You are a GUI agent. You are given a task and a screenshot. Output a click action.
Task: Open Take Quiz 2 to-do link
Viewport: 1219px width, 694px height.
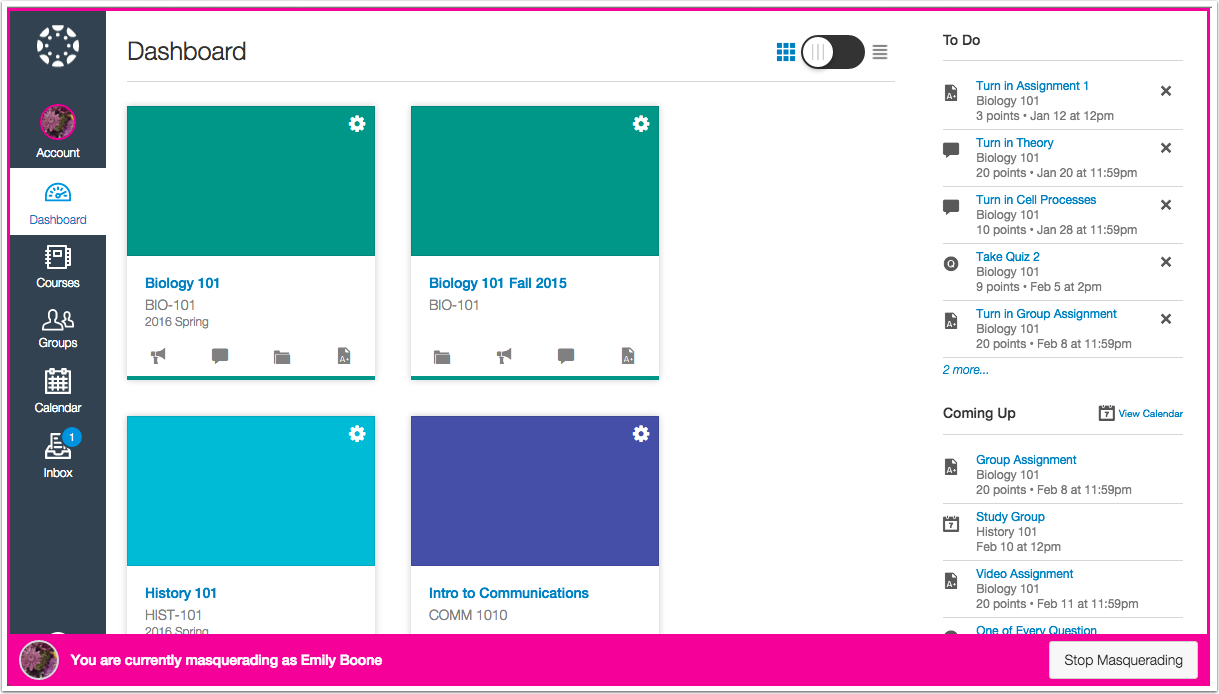(x=1008, y=257)
